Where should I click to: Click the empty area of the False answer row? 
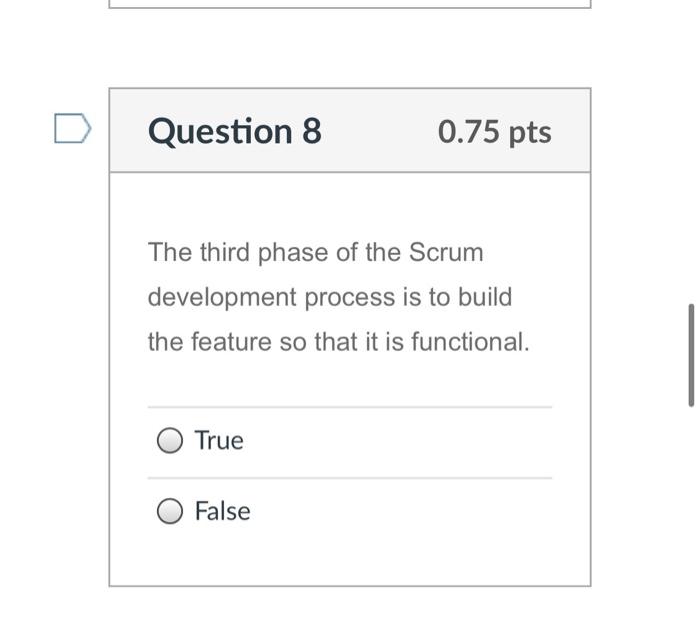tap(400, 512)
